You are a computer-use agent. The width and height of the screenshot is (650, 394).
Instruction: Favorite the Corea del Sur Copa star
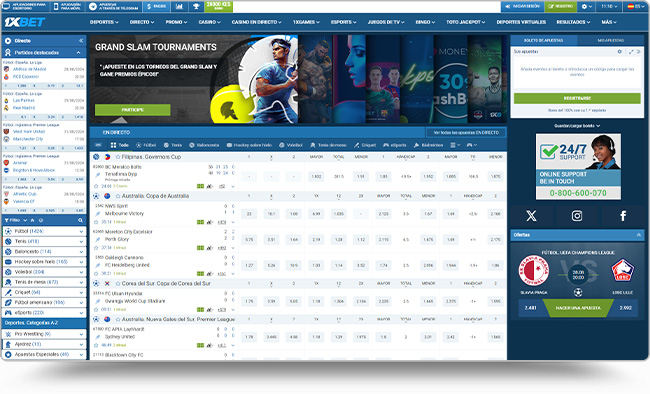(118, 283)
